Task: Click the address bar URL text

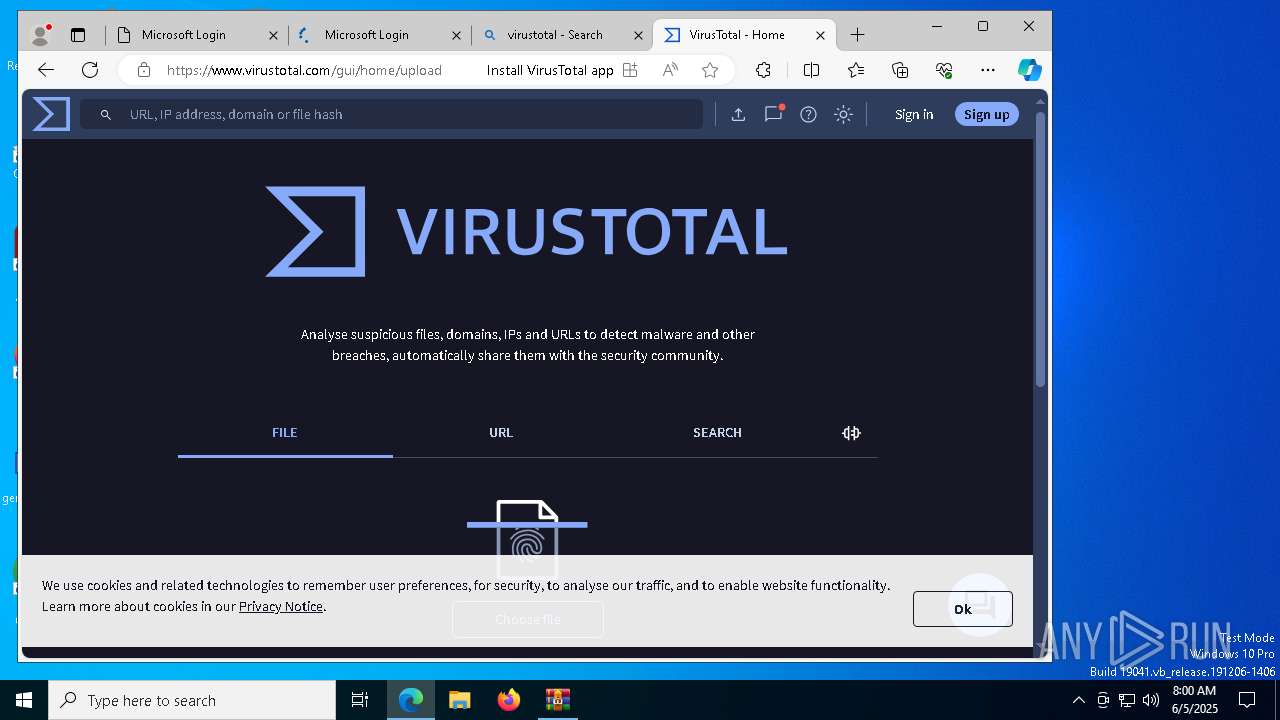Action: (304, 70)
